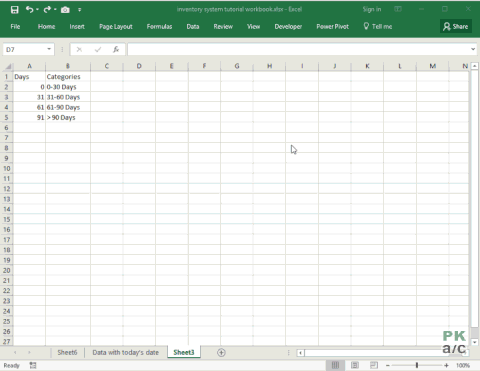Open the Customize Quick Access Toolbar dropdown
480x371 pixels.
pyautogui.click(x=80, y=10)
